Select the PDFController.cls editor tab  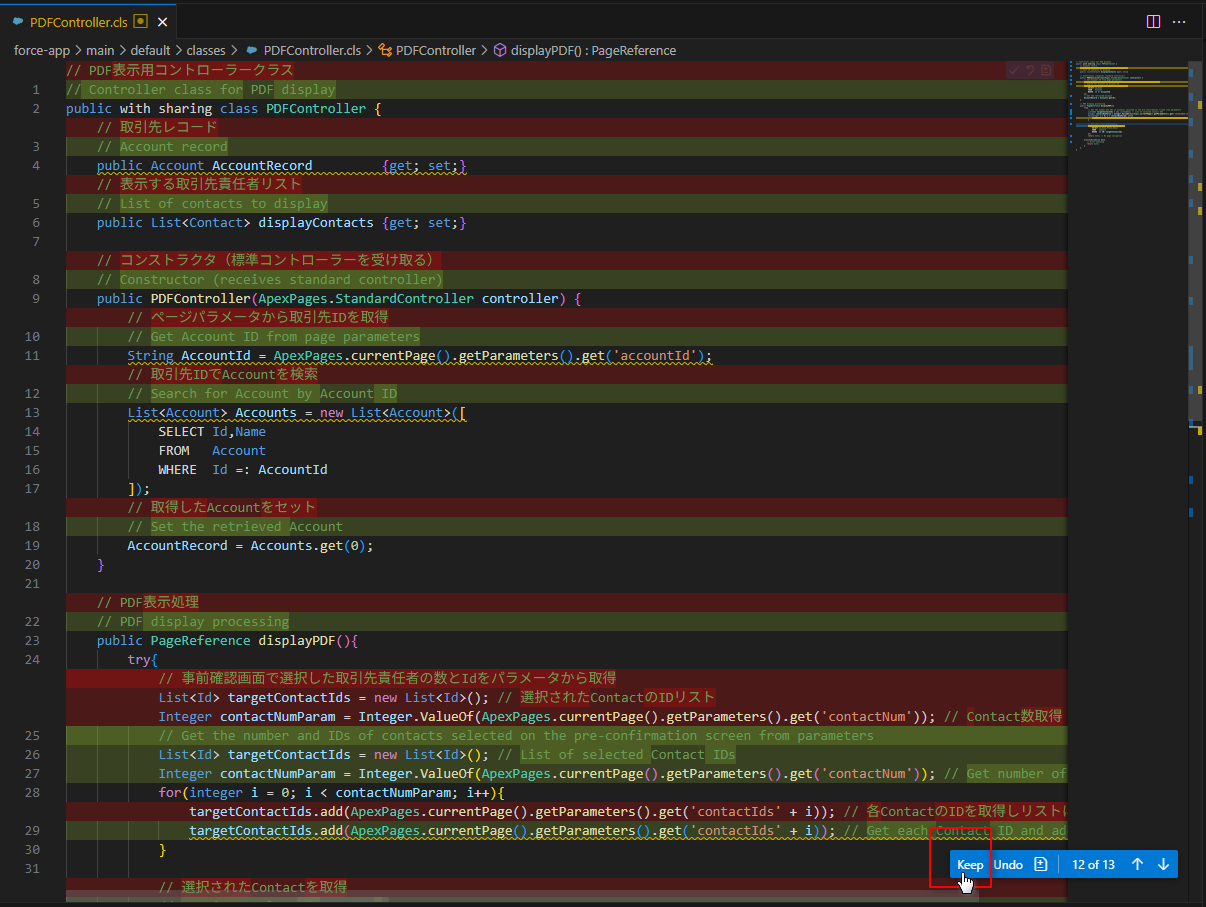pos(78,21)
